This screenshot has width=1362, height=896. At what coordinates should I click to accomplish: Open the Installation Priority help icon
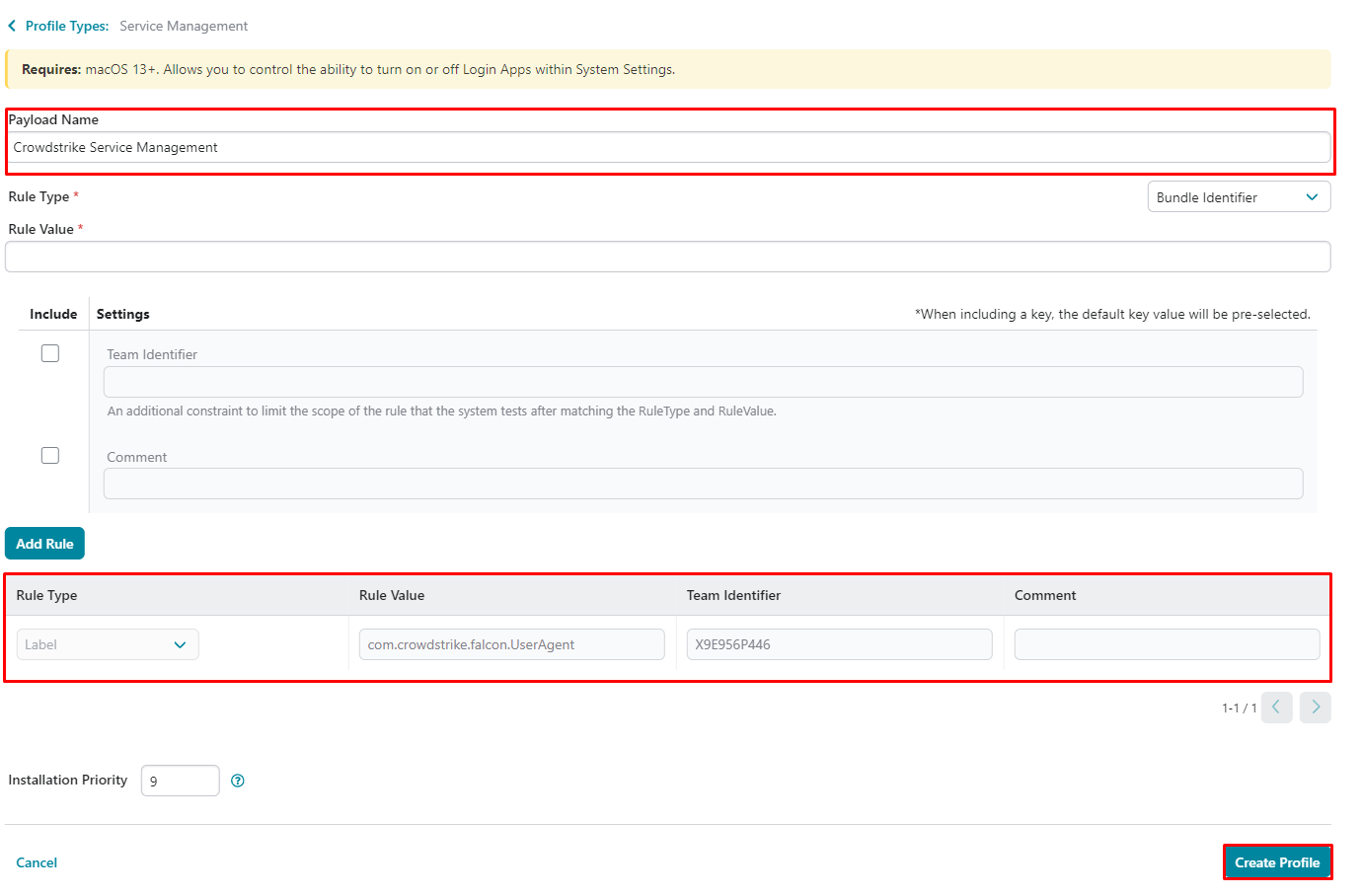coord(238,781)
